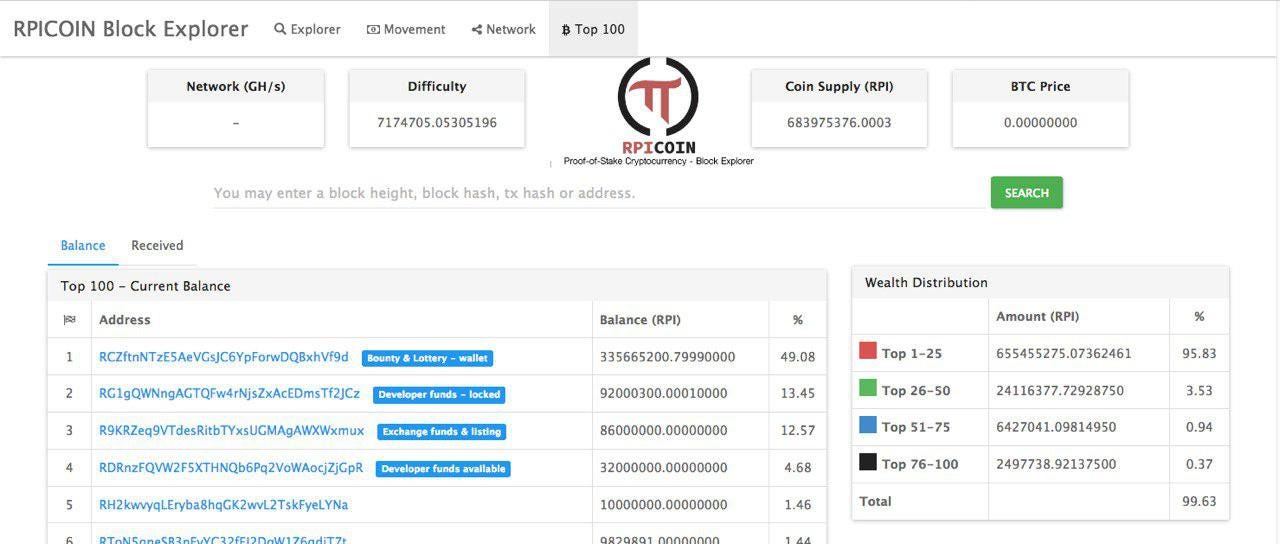Click the green Top 26-50 swatch
Viewport: 1280px width, 544px height.
pyautogui.click(x=868, y=388)
